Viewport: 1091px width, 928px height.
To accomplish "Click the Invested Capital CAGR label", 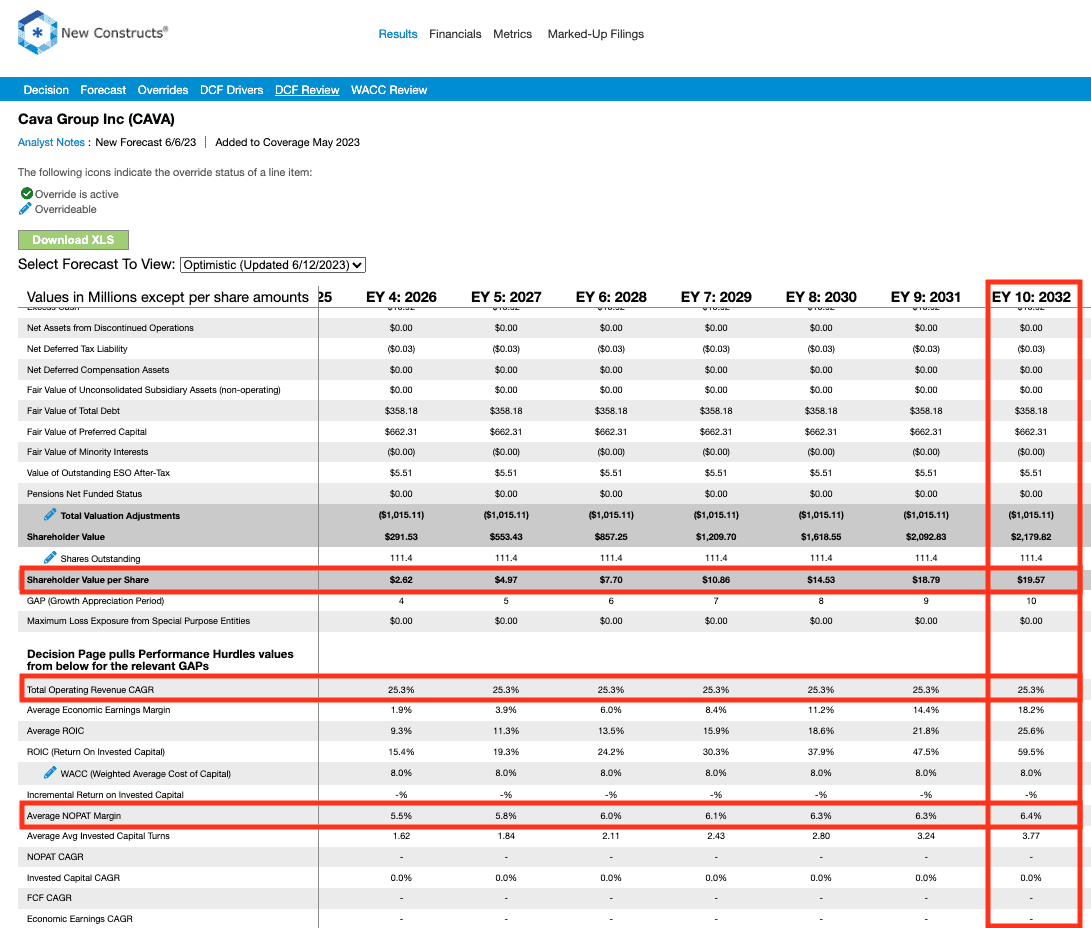I will (x=73, y=877).
